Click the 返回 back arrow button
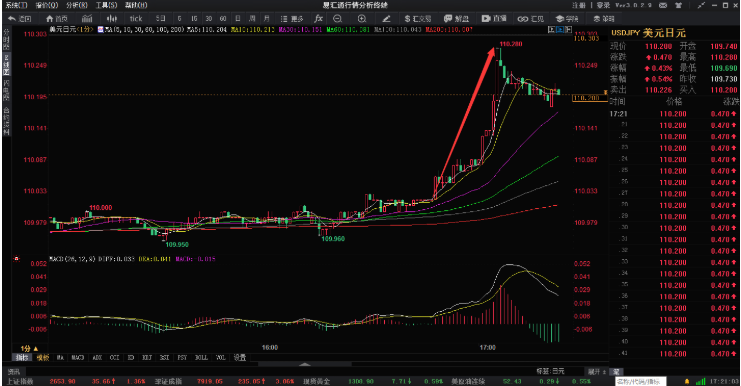The width and height of the screenshot is (741, 386). pos(20,18)
